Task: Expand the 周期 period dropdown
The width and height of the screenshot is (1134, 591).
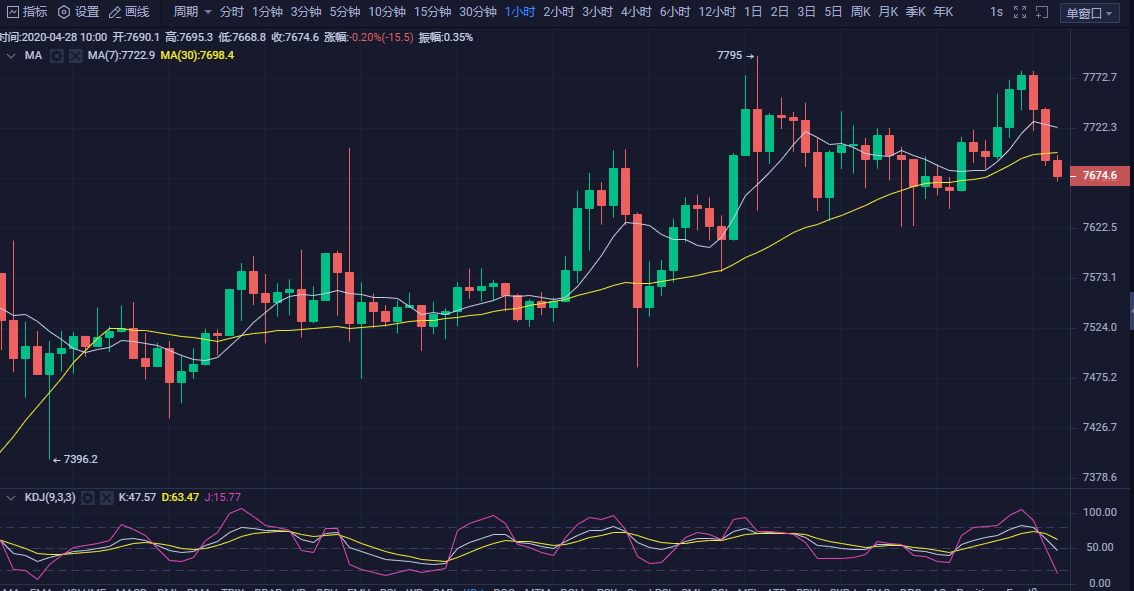Action: click(192, 12)
